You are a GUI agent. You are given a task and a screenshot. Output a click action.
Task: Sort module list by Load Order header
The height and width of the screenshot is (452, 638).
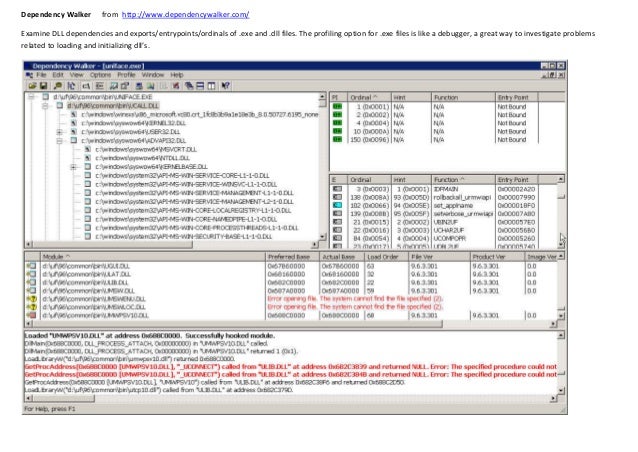click(387, 257)
